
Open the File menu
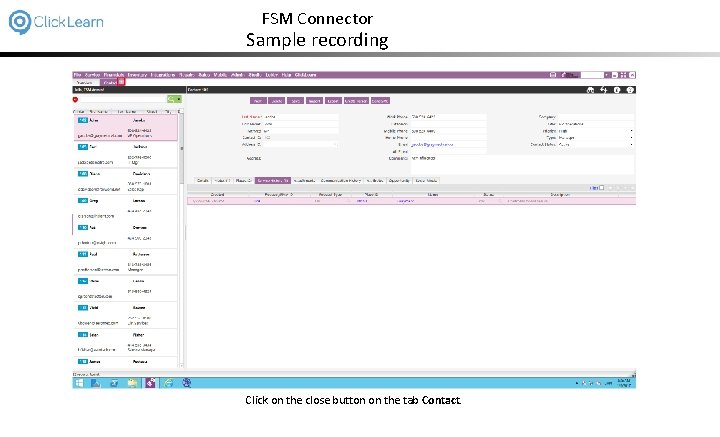tap(78, 75)
